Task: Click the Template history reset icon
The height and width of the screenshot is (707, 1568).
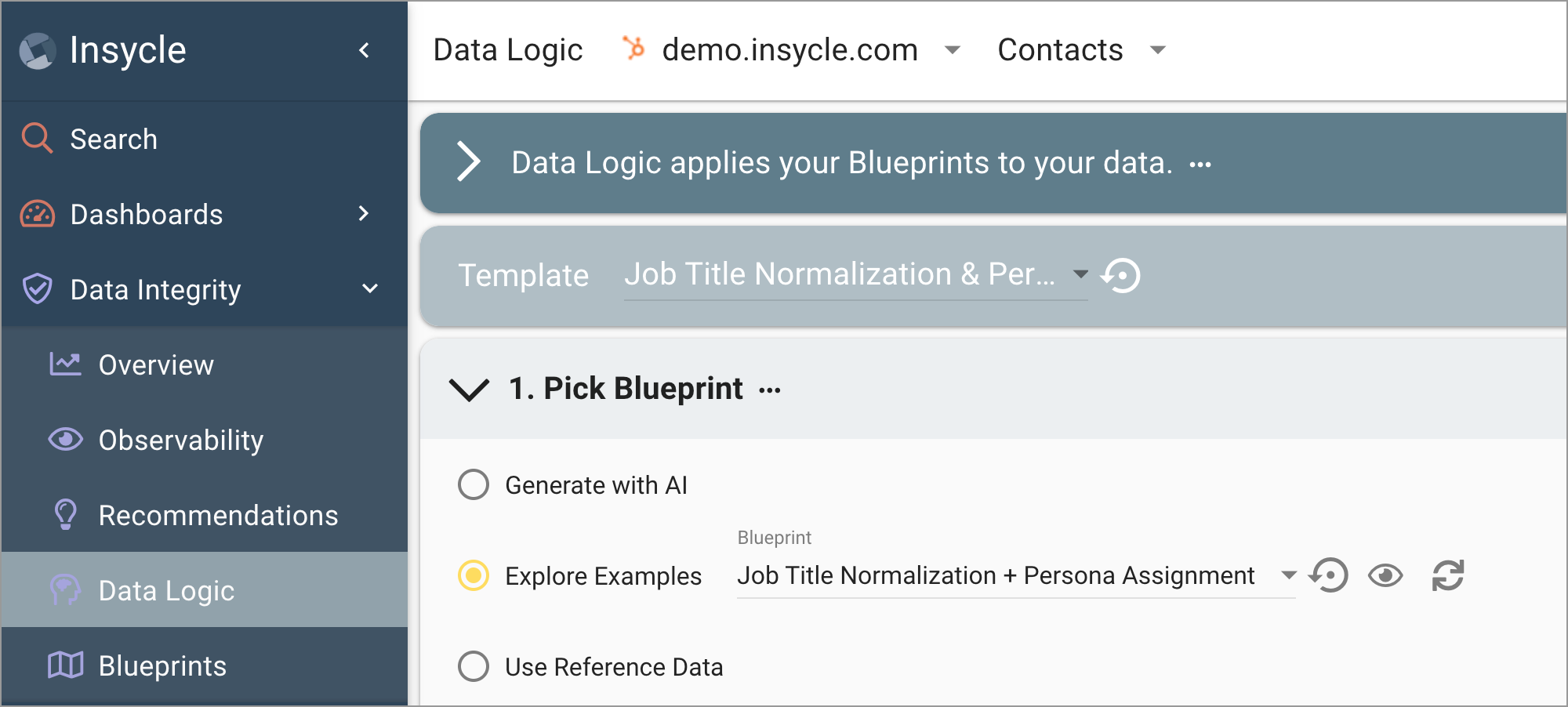Action: coord(1121,275)
